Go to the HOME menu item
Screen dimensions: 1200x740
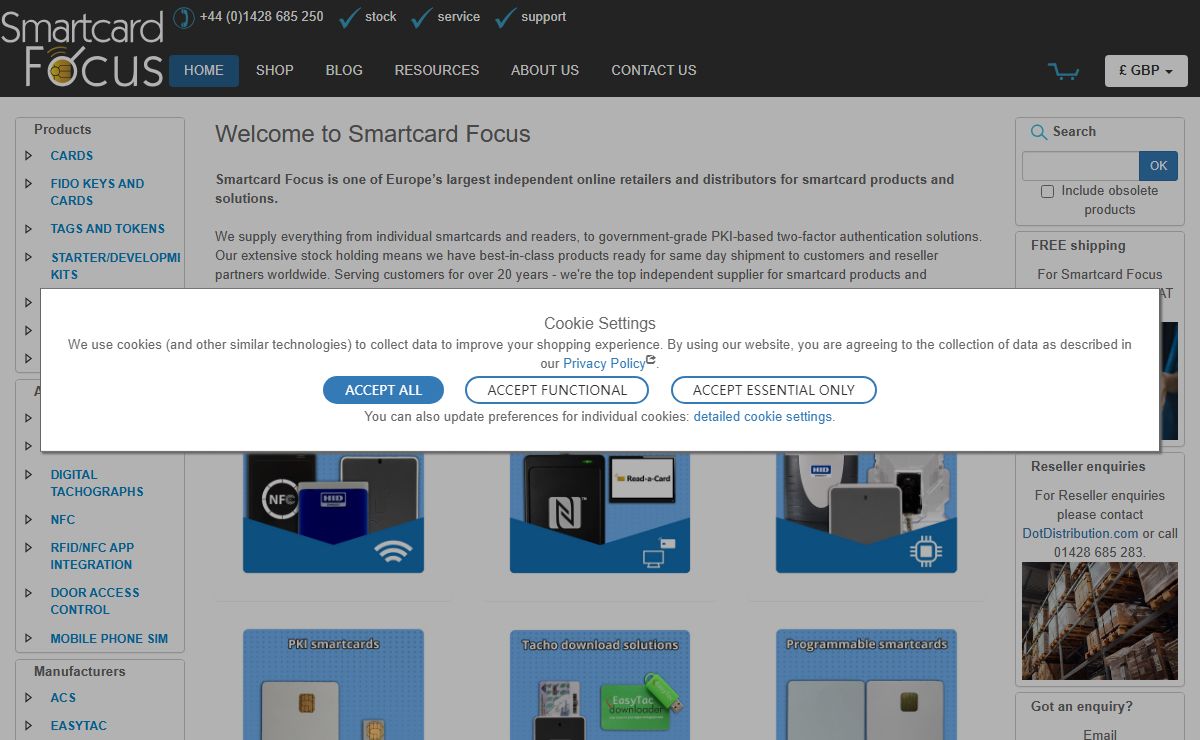[x=204, y=71]
